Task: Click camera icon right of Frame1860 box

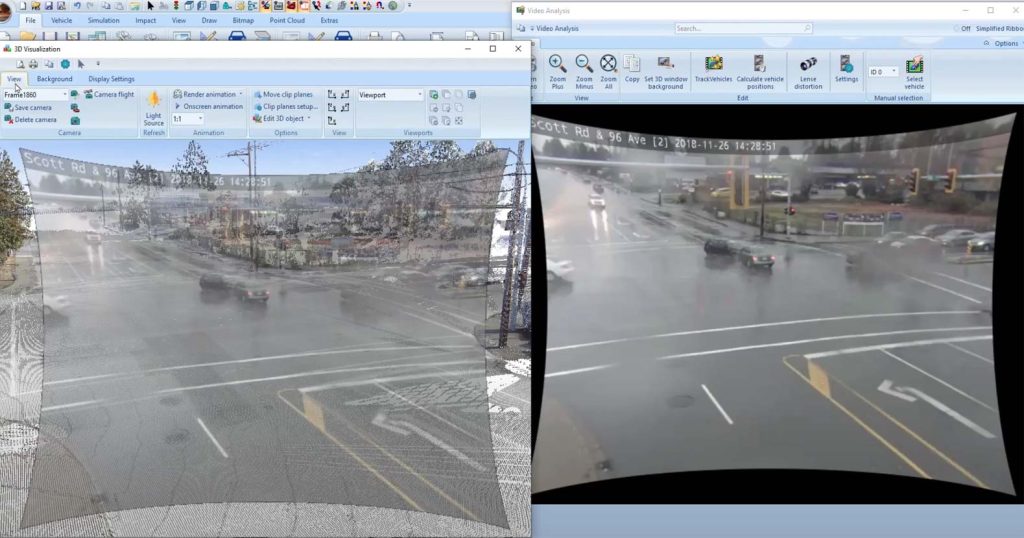Action: (x=74, y=95)
